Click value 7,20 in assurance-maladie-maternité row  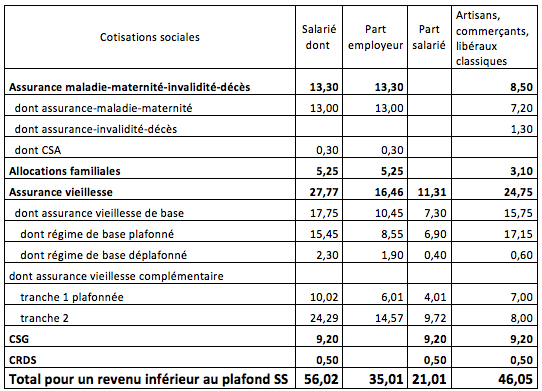tap(522, 108)
